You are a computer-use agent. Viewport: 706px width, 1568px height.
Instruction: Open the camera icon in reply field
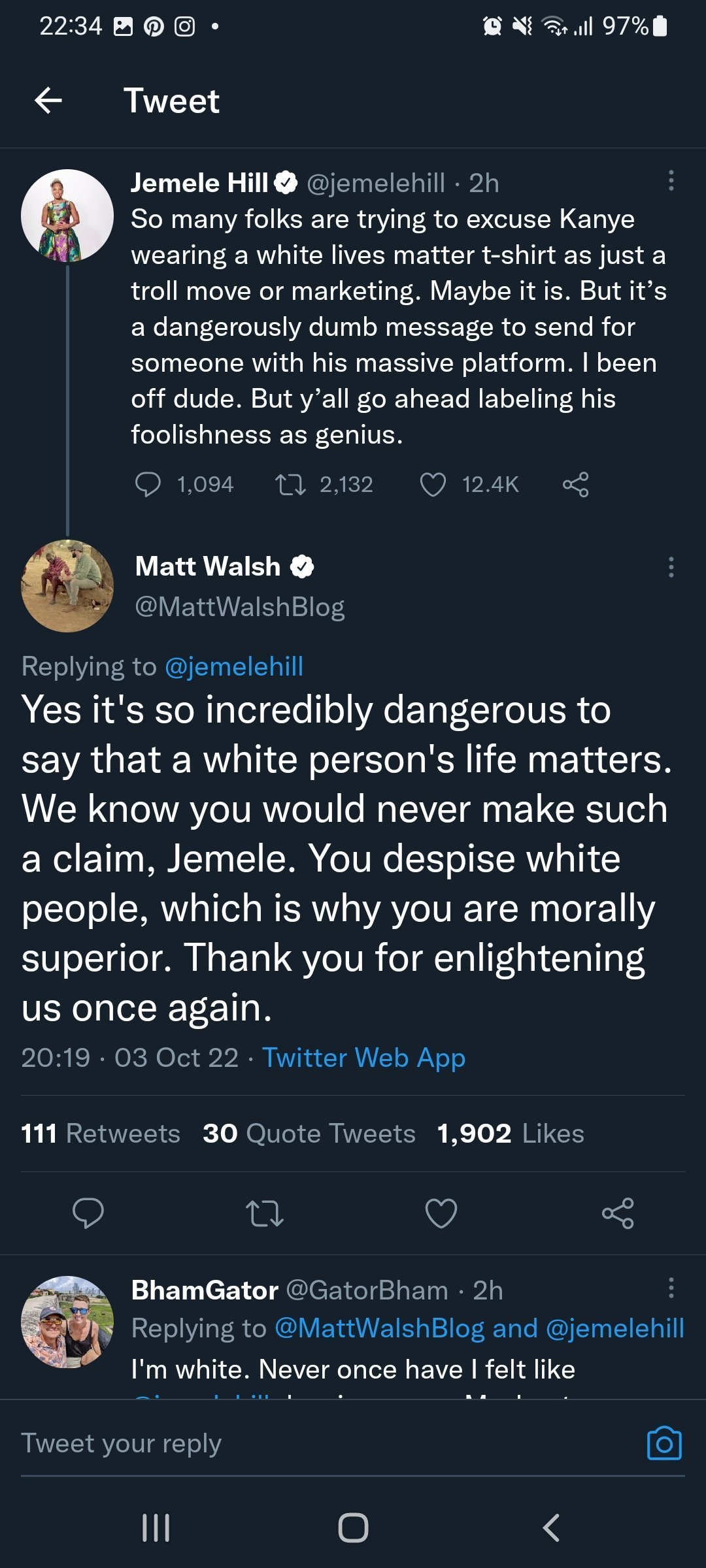pos(664,1443)
